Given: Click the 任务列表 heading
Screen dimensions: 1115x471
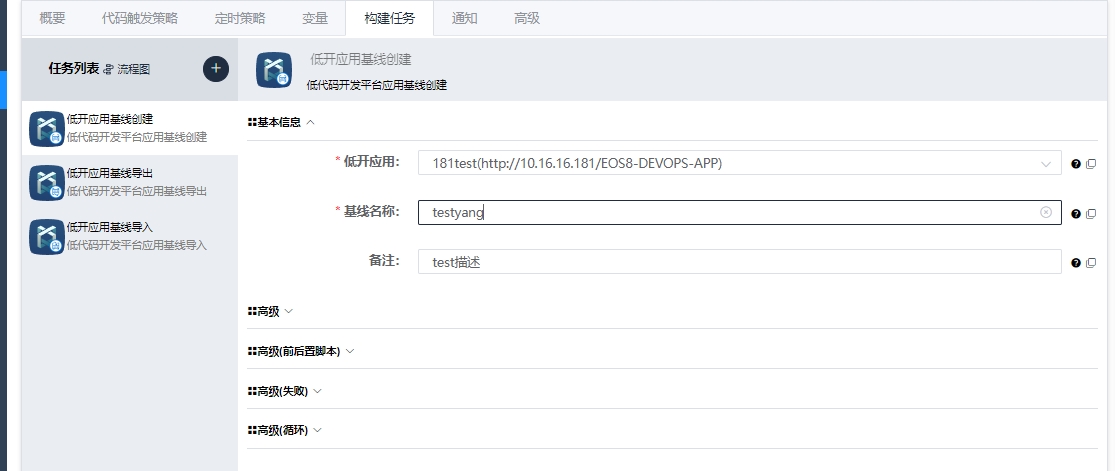Looking at the screenshot, I should click(x=74, y=69).
